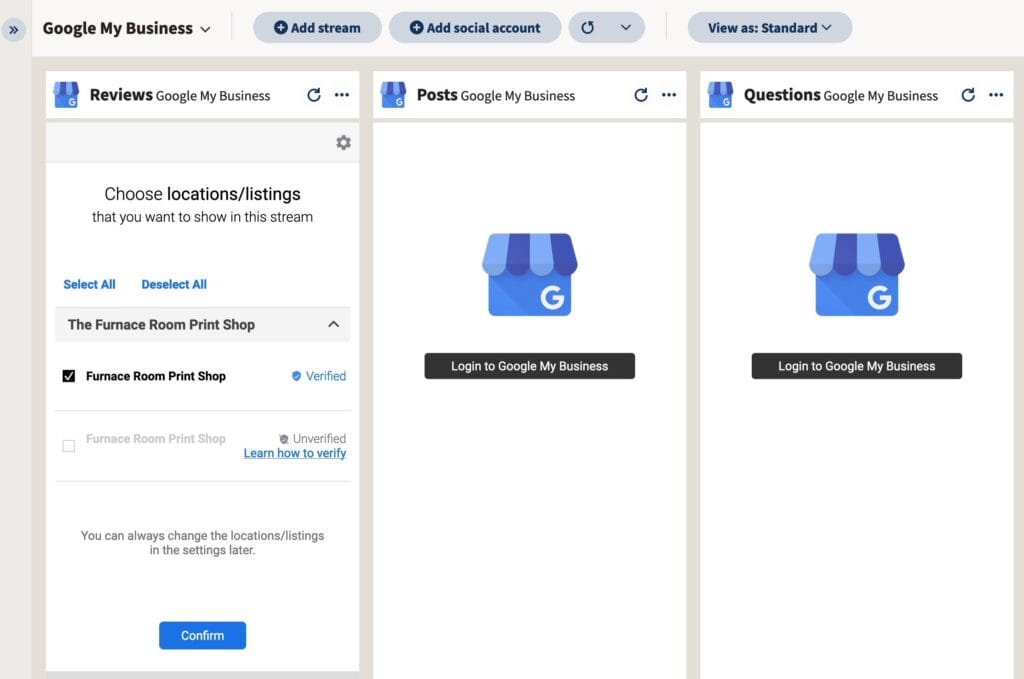Click the Confirm button
Screen dimensions: 1024x679
(202, 635)
